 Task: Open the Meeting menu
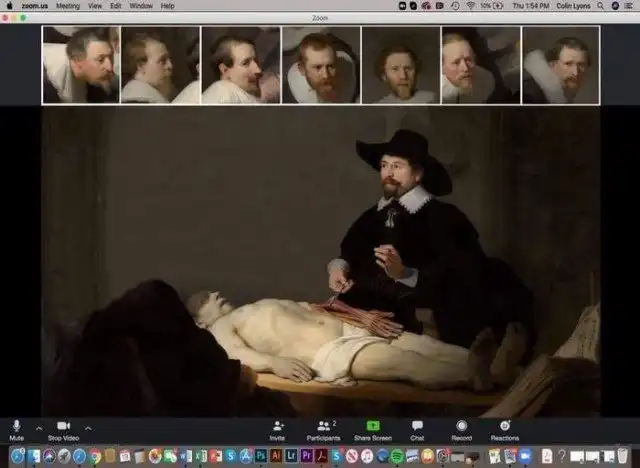pyautogui.click(x=67, y=5)
